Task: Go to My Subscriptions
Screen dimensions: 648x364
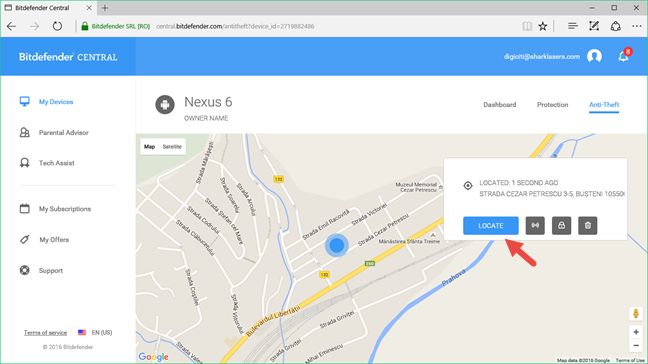Action: pos(65,209)
